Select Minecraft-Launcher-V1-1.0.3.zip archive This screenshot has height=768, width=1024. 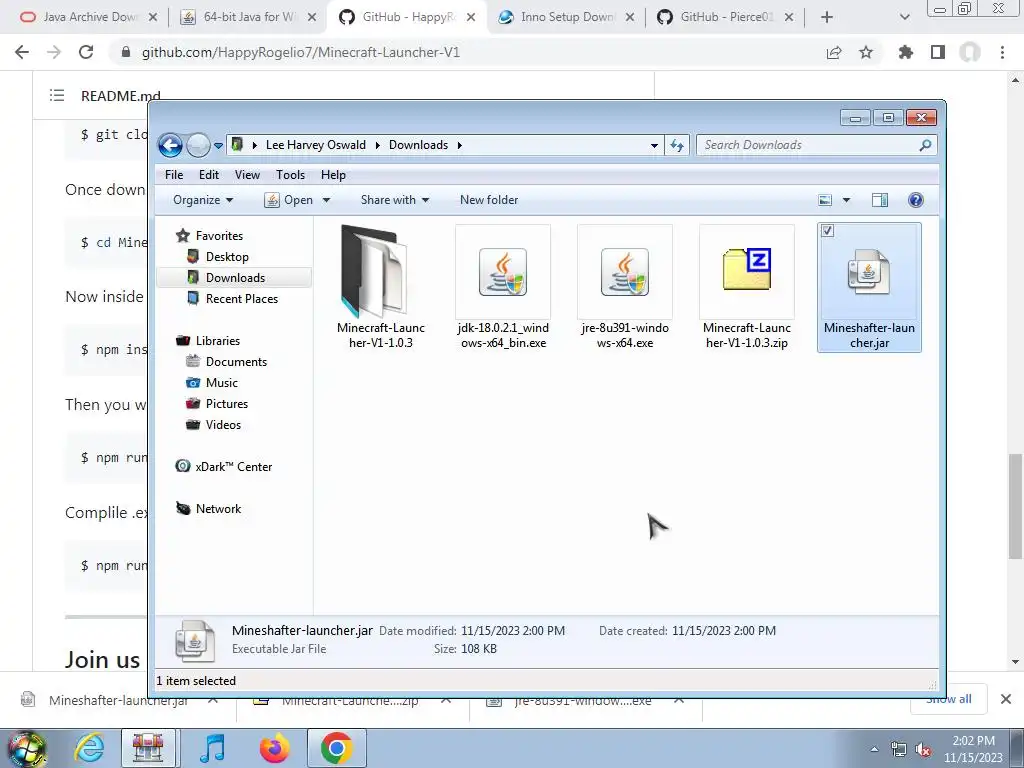[x=746, y=287]
